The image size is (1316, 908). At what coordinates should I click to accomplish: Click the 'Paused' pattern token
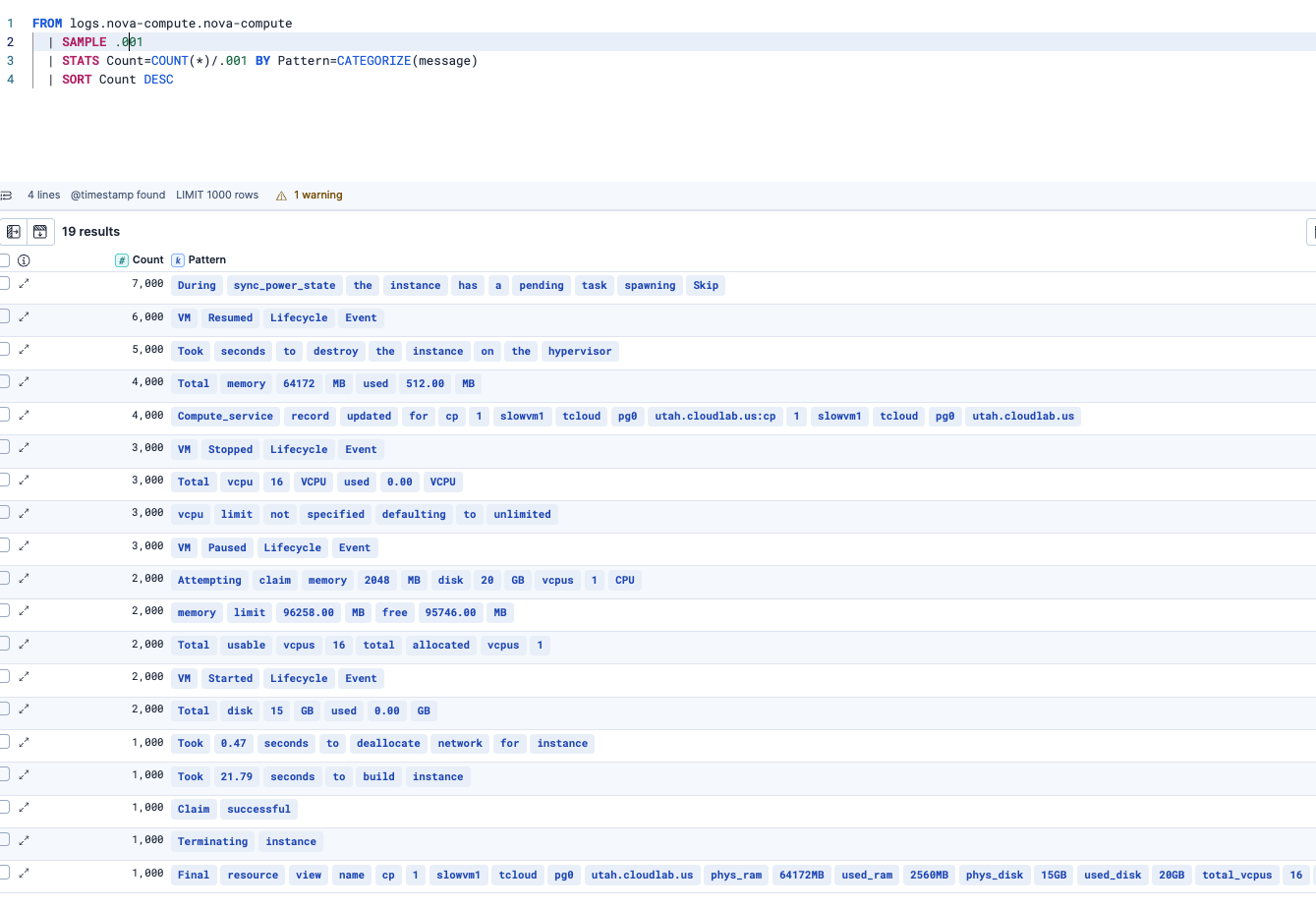[227, 548]
